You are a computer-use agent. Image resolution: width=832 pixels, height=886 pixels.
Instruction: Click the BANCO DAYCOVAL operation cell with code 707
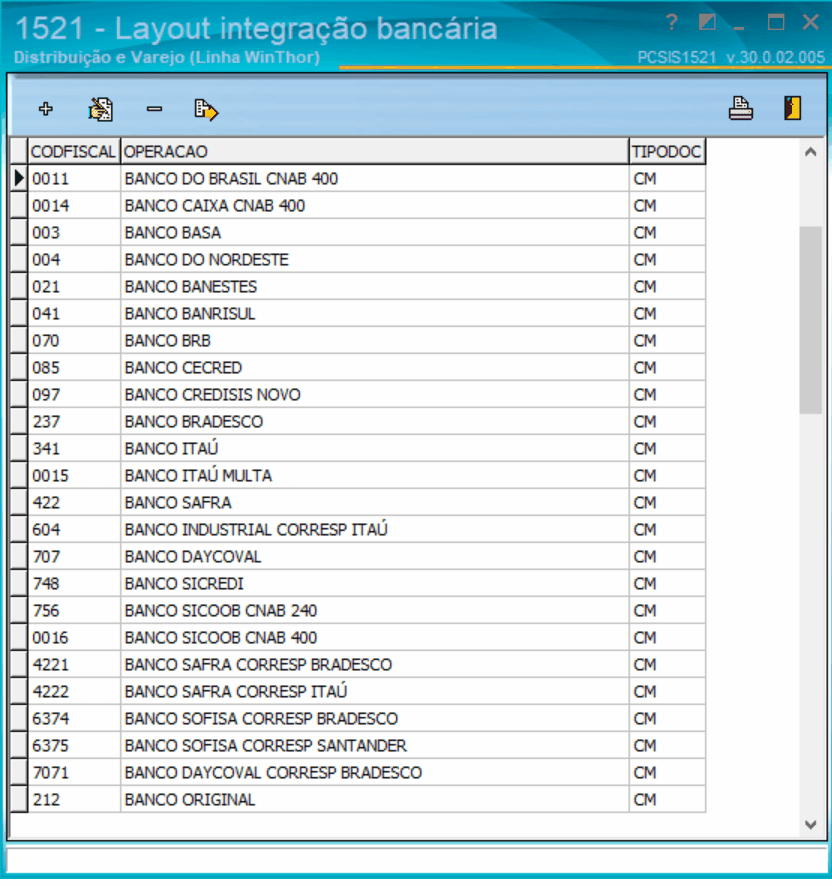(x=375, y=557)
